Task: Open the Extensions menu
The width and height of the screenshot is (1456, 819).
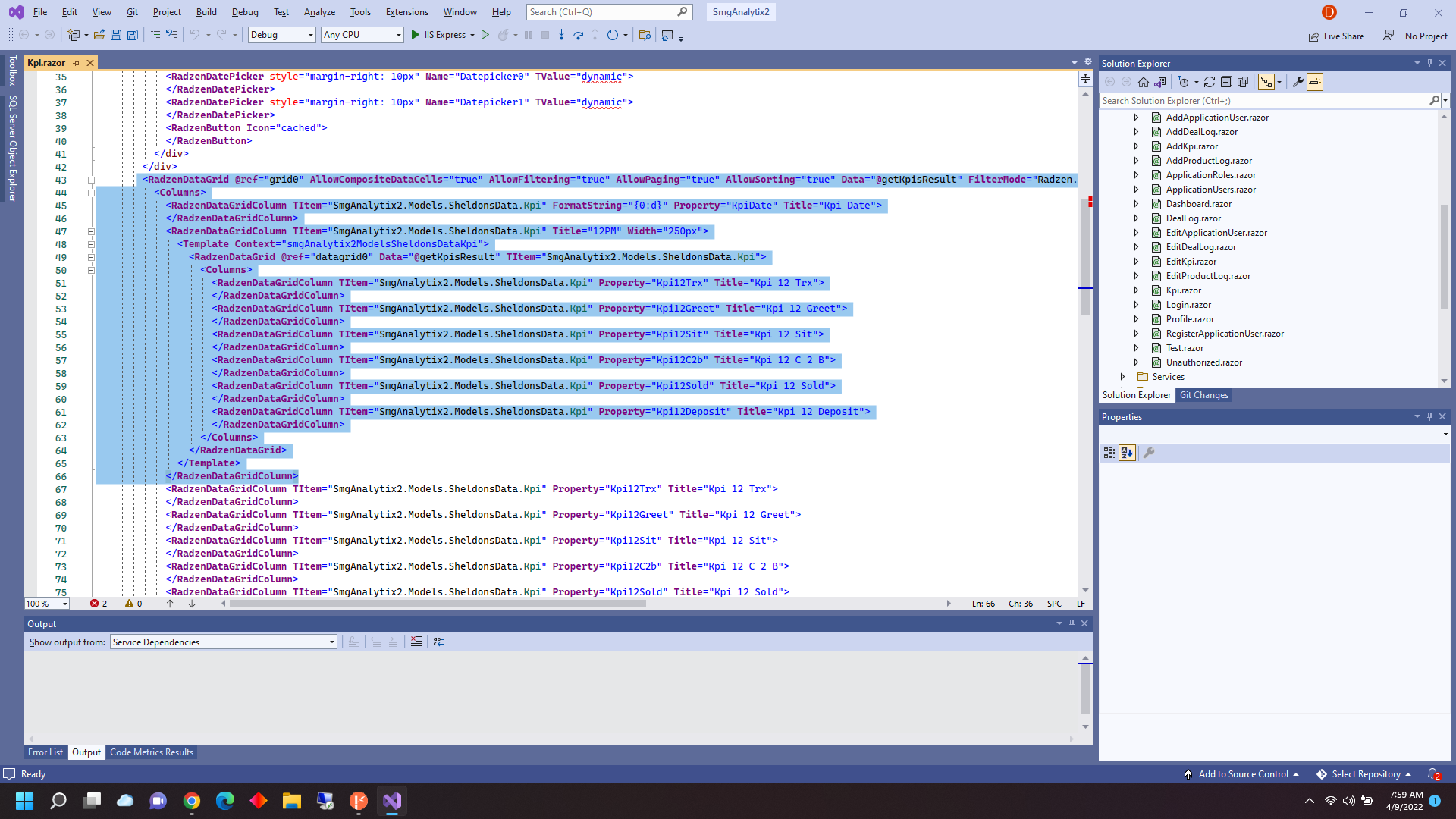Action: pos(407,12)
